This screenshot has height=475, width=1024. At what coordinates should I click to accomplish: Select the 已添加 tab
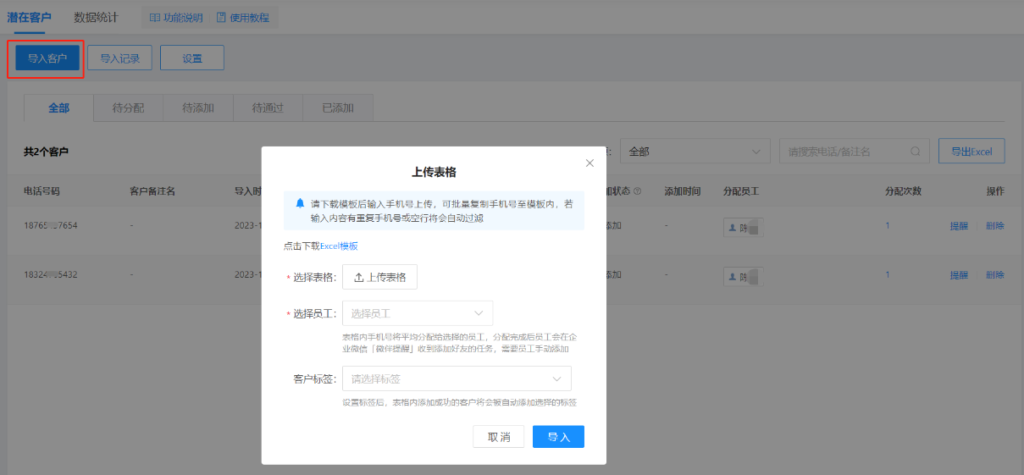click(x=338, y=108)
